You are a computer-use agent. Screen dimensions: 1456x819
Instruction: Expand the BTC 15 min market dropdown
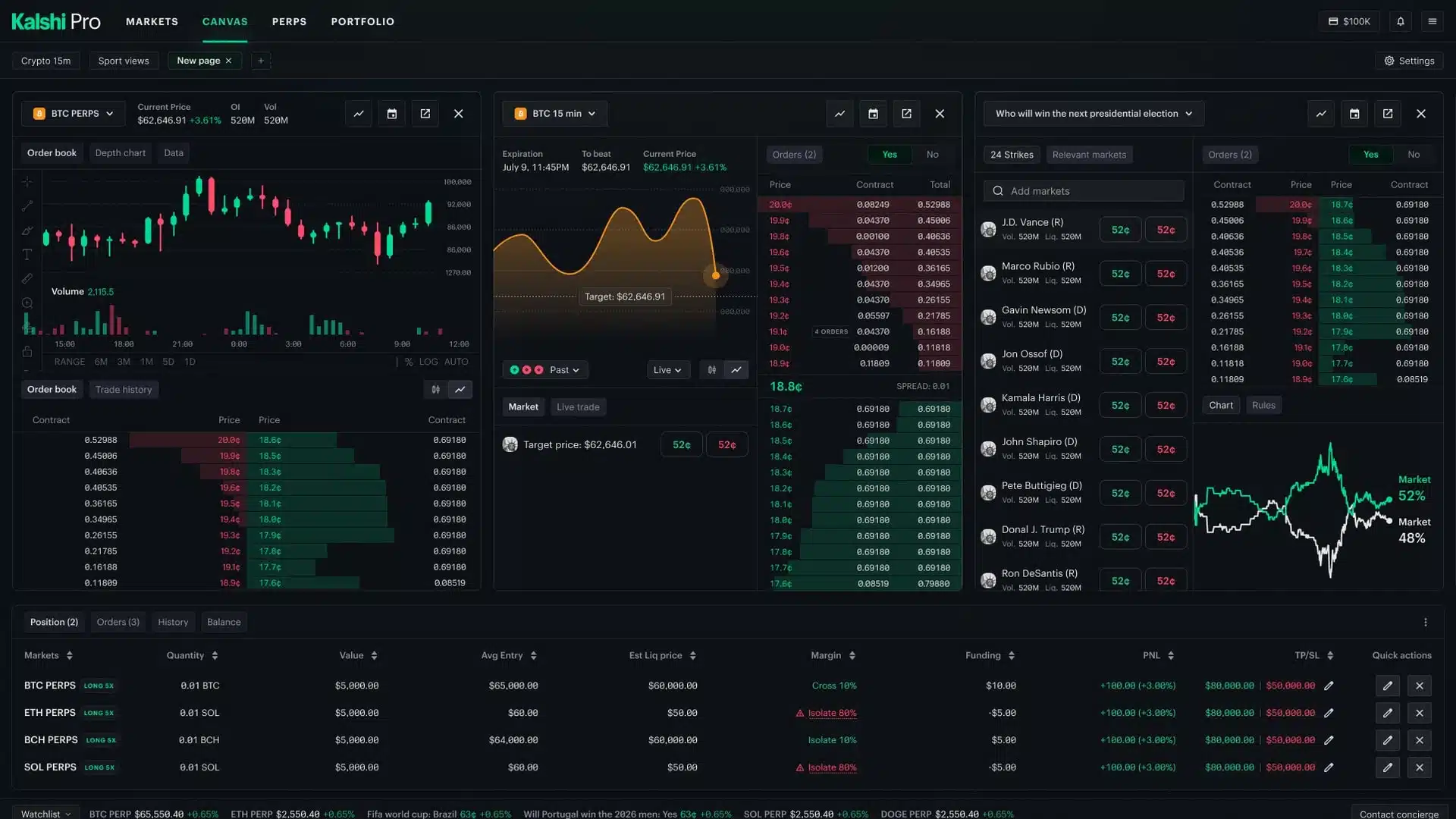coord(555,114)
